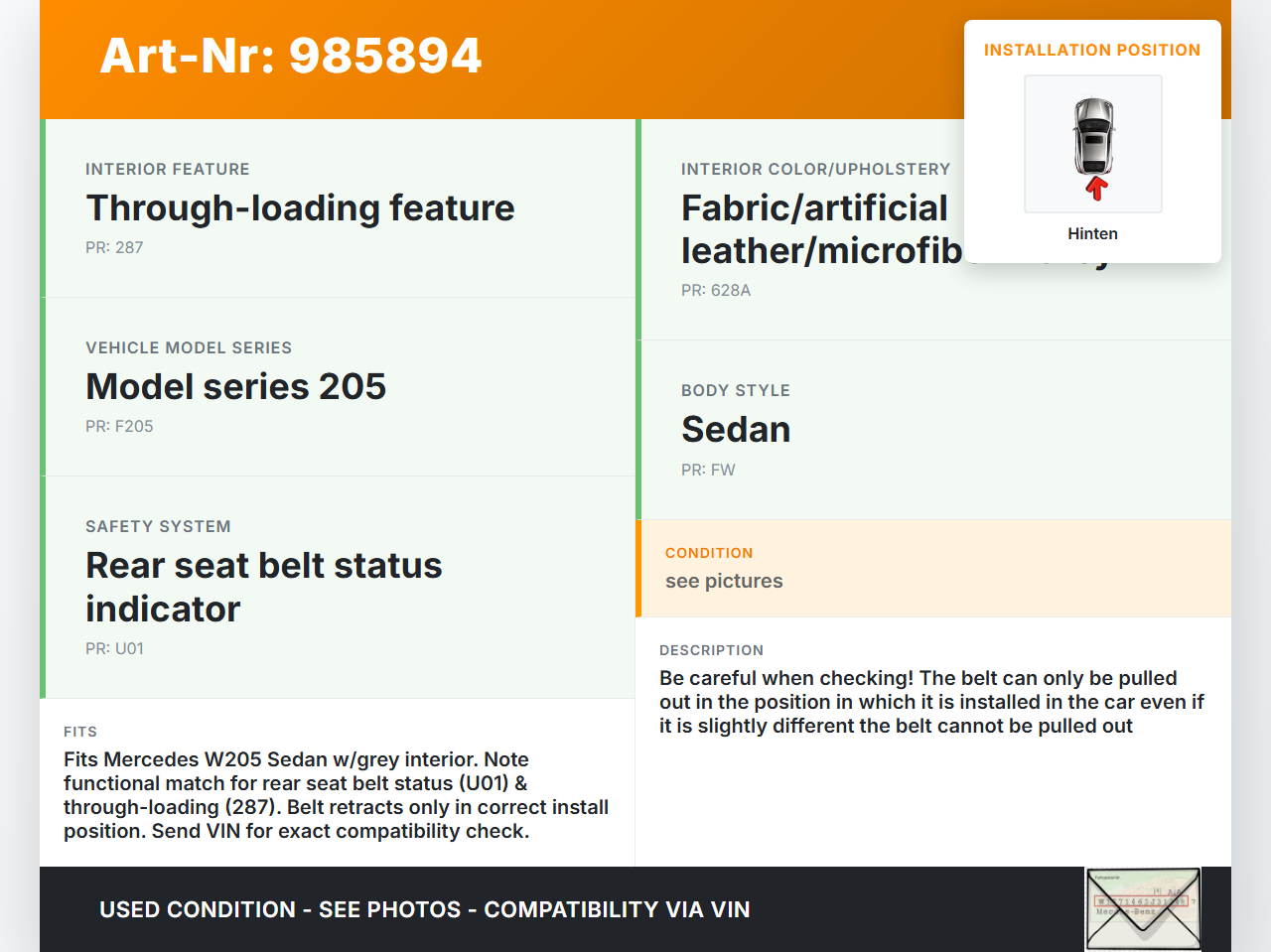Click the Through-loading feature heading
Screen dimensions: 1271x952
pos(300,208)
